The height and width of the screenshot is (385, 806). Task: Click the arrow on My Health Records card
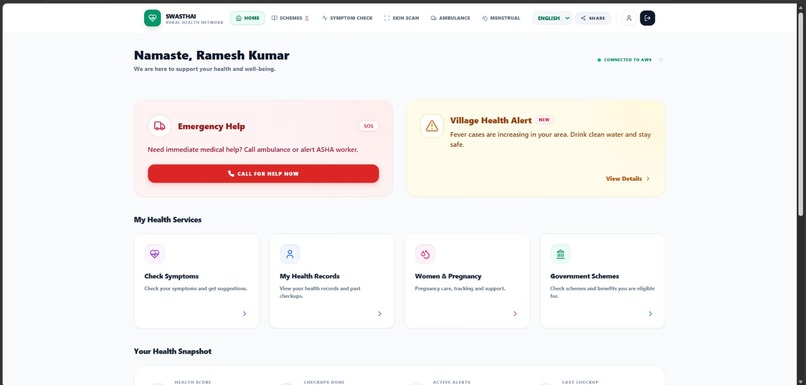[379, 314]
